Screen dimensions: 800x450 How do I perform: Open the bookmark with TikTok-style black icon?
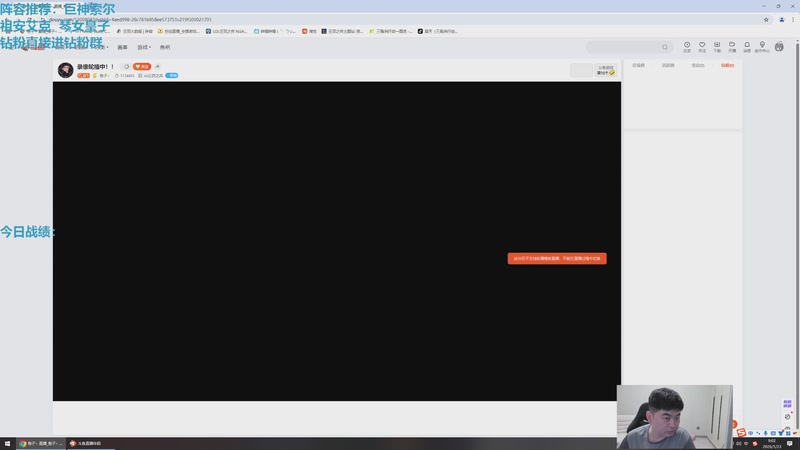click(438, 31)
